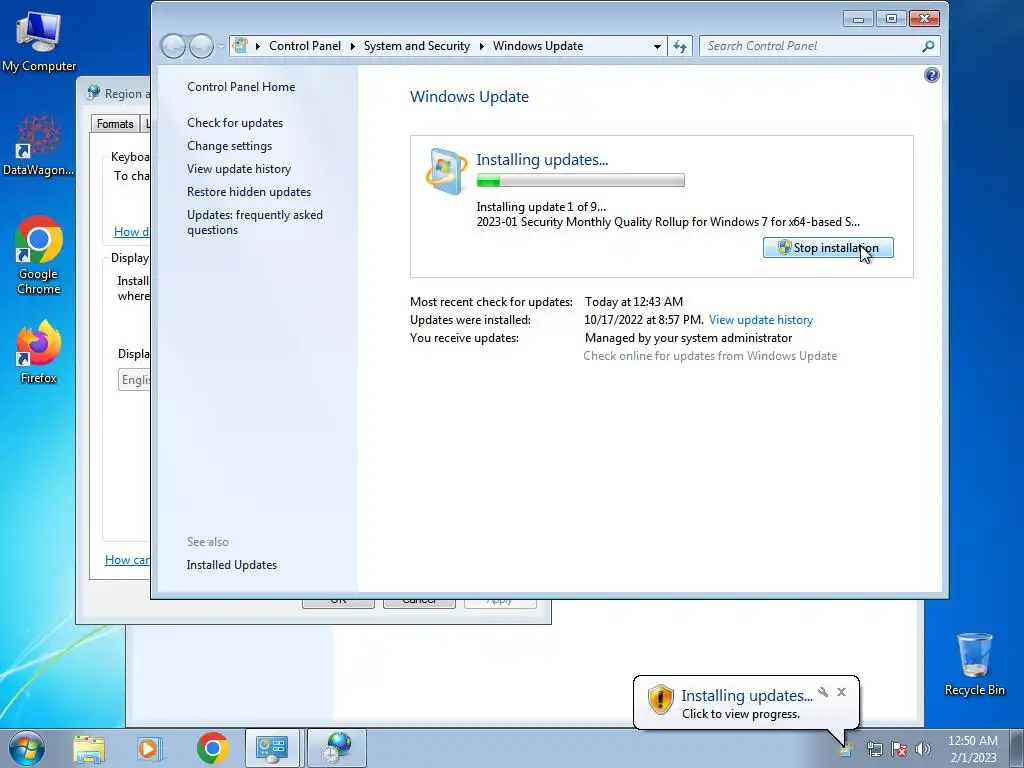
Task: Open notification balloon options wrench
Action: (823, 692)
